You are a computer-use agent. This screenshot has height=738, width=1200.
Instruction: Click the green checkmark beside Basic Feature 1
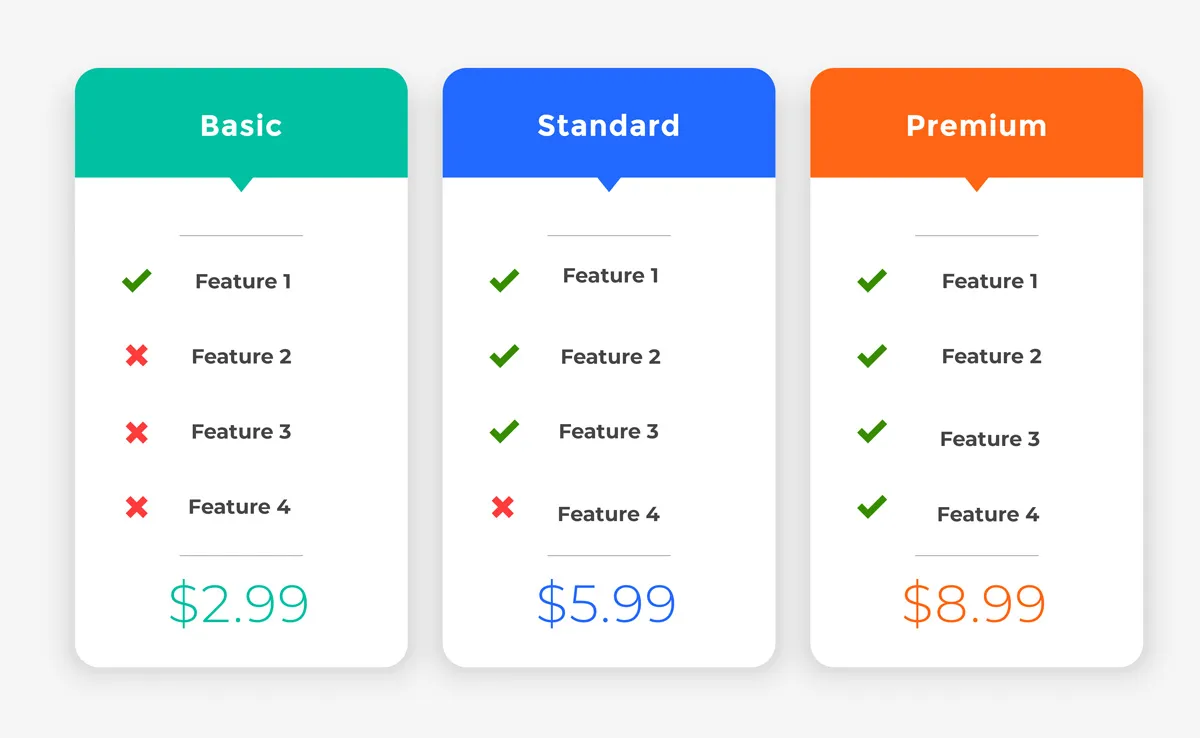137,281
